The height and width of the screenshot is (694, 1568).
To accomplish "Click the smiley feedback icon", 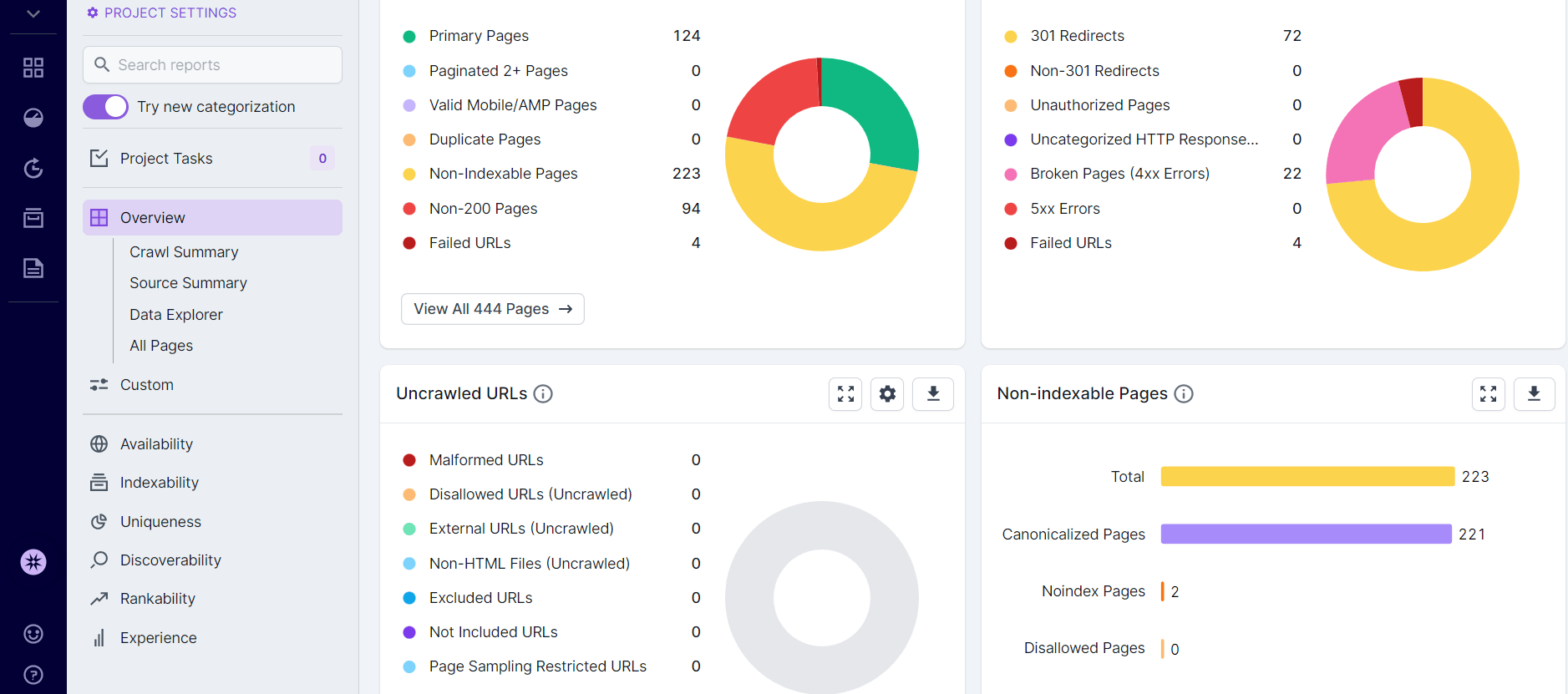I will coord(33,634).
